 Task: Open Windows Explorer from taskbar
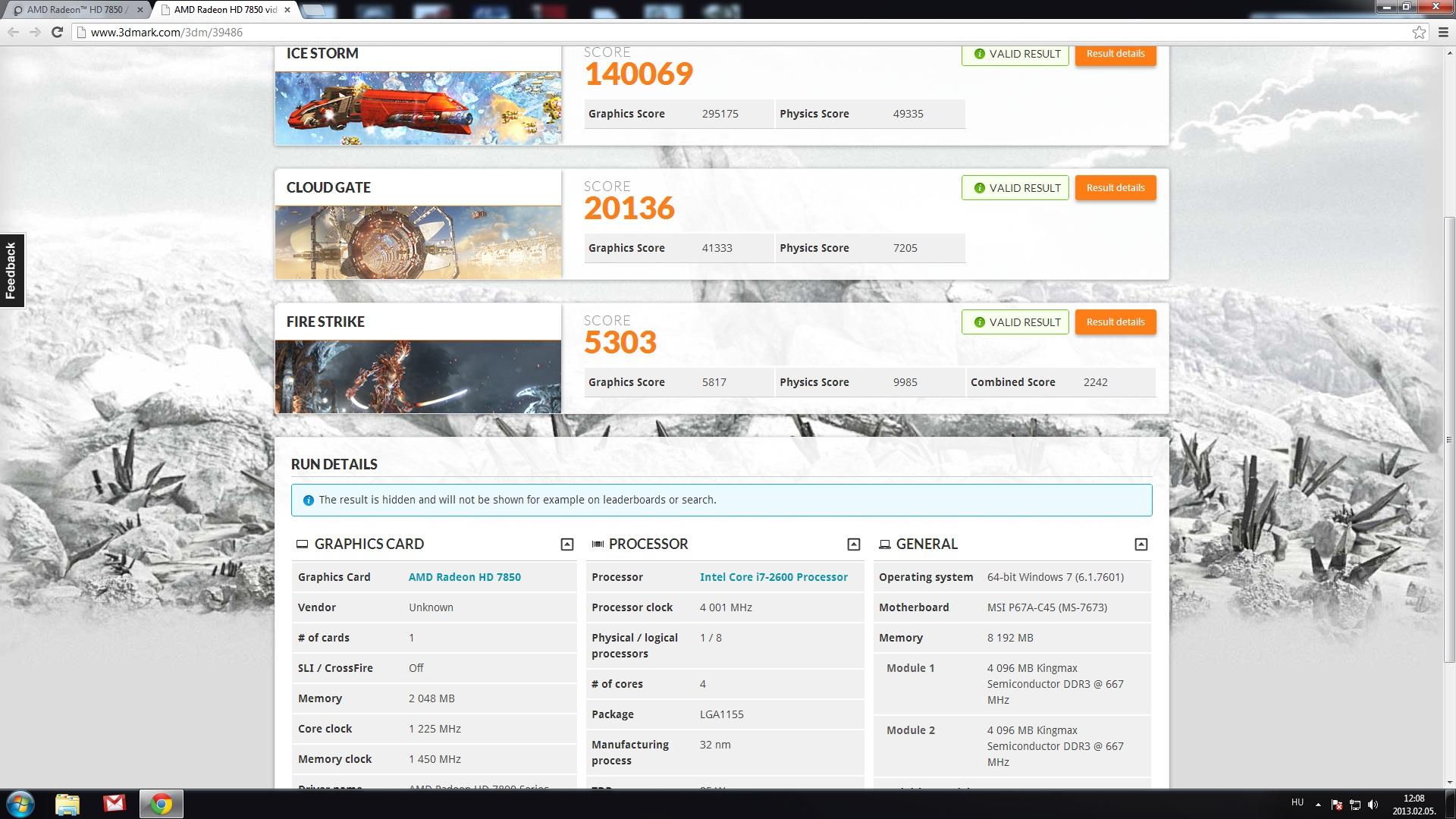coord(67,804)
